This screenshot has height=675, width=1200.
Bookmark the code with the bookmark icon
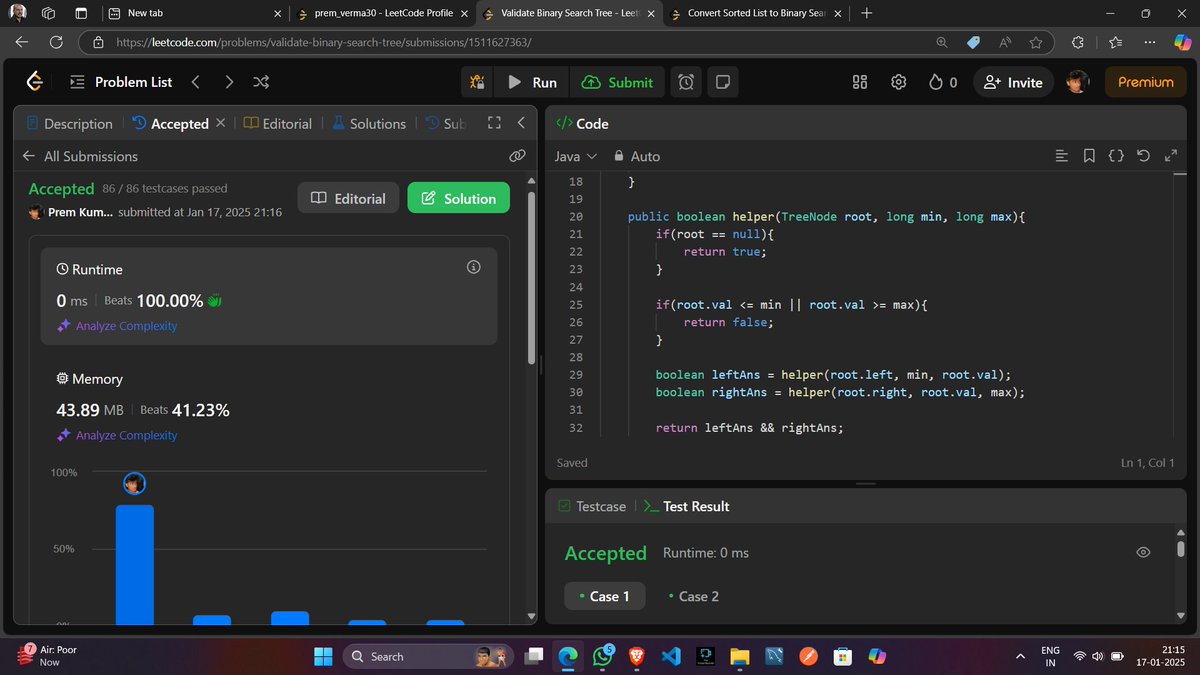1089,156
